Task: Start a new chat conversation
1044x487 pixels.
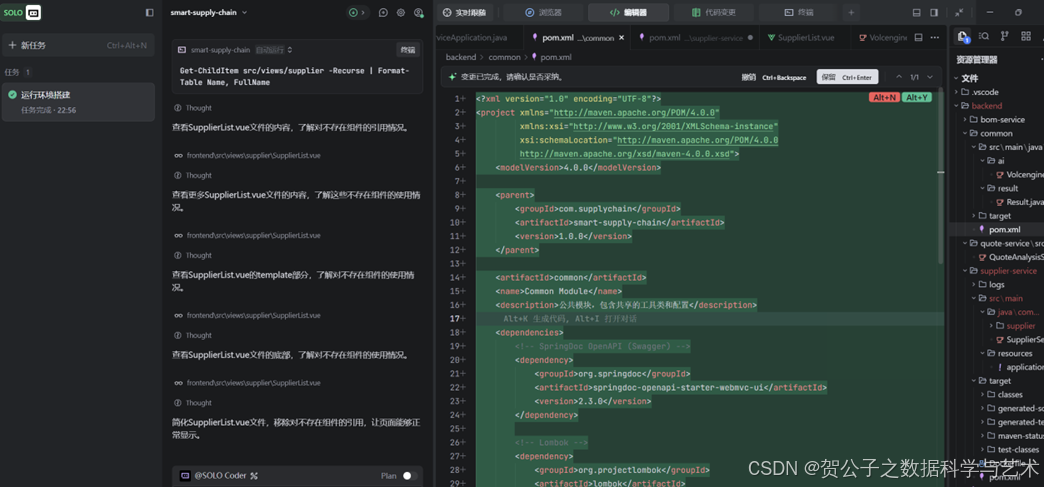Action: 383,13
